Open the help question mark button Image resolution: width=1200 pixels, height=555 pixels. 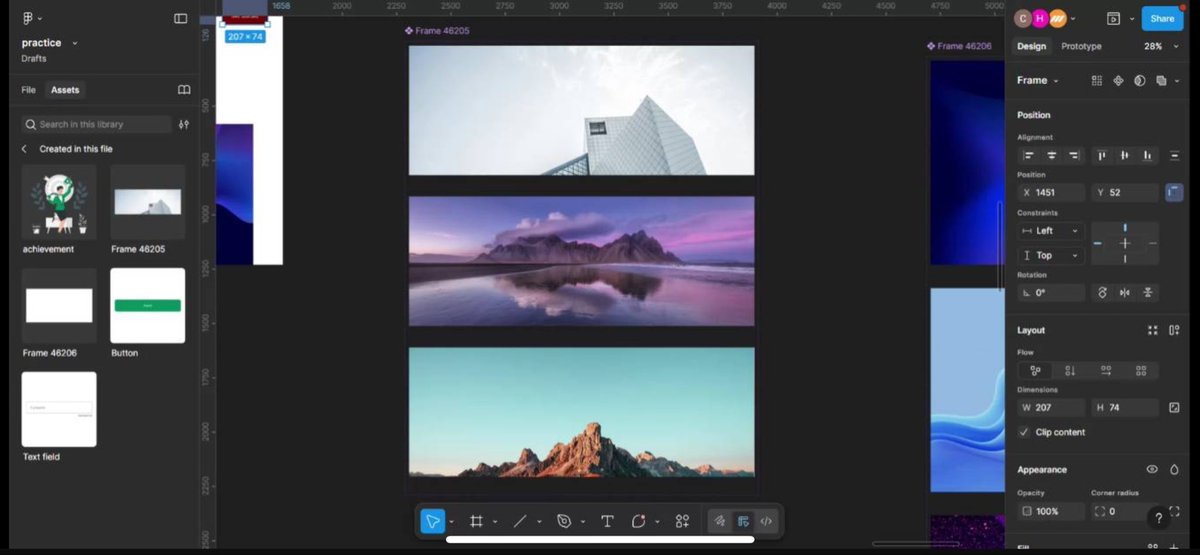1158,518
